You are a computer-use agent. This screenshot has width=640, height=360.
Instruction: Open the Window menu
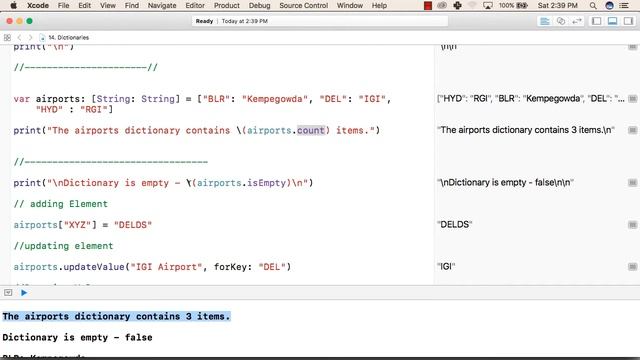pyautogui.click(x=350, y=5)
